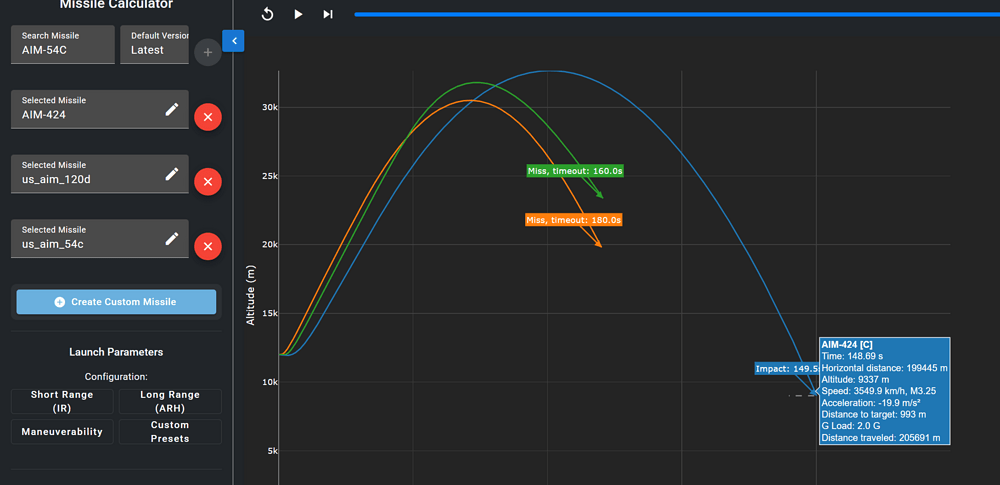This screenshot has height=485, width=1000.
Task: Add missile with the plus button
Action: click(x=207, y=52)
